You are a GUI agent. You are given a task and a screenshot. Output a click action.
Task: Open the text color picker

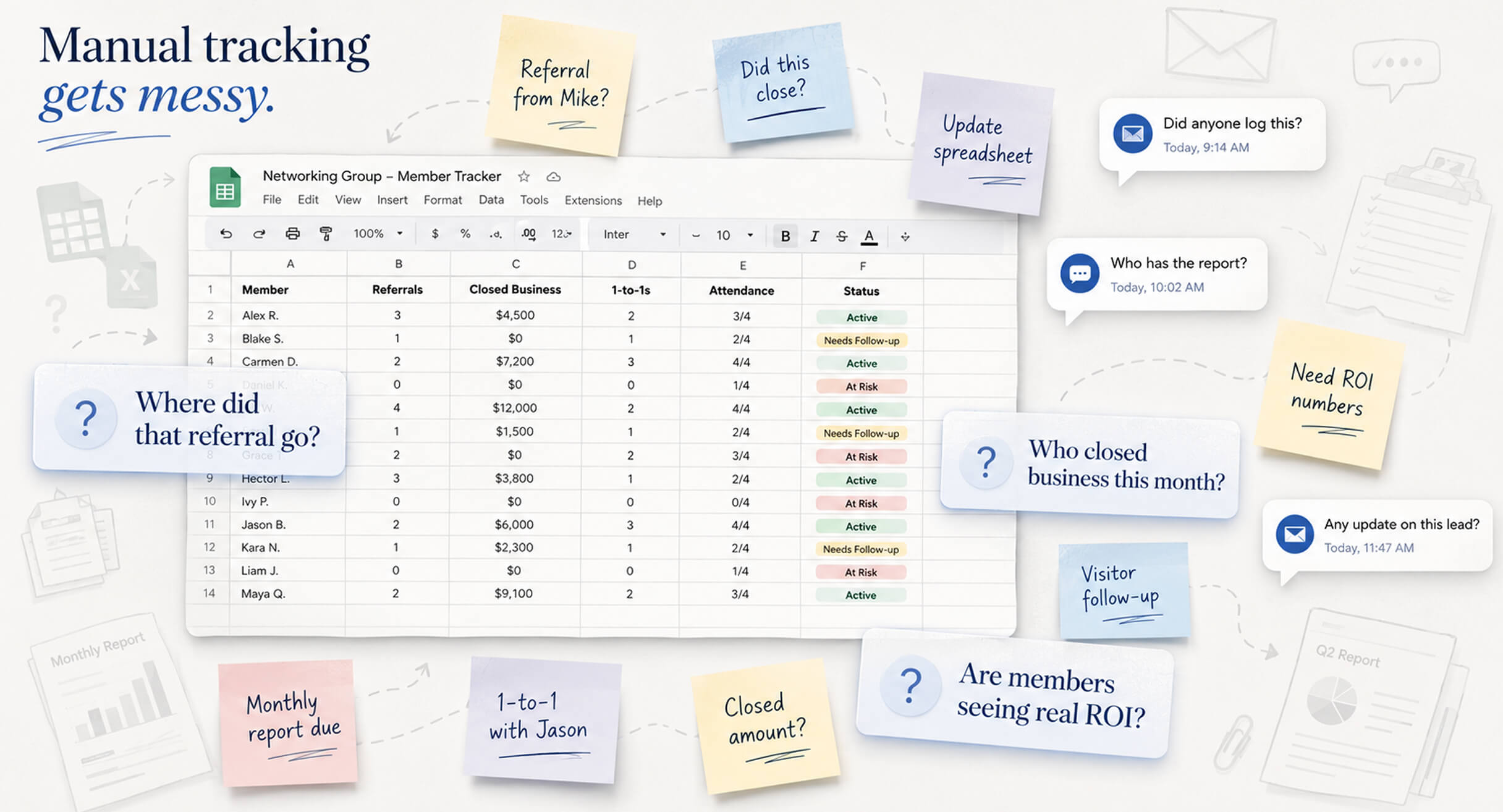coord(870,236)
